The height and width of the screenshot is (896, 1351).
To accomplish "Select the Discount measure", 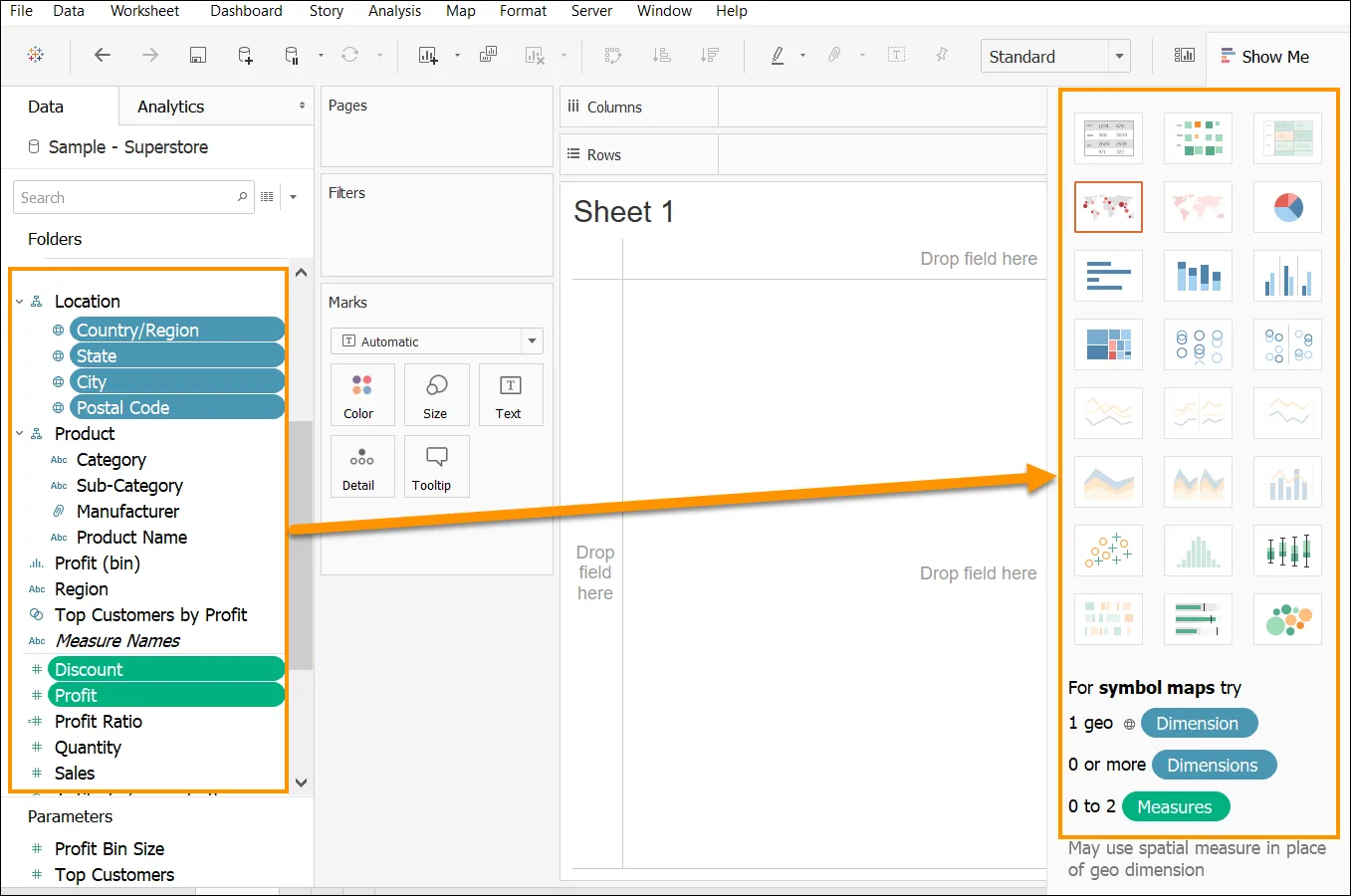I will (166, 669).
